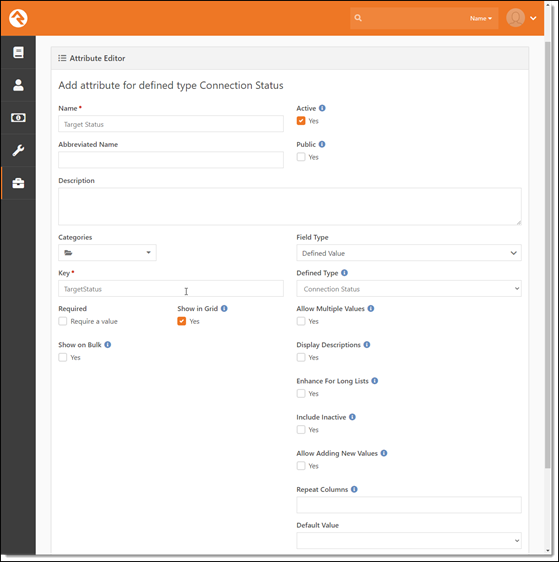Click the Key input field
The width and height of the screenshot is (559, 562).
171,289
